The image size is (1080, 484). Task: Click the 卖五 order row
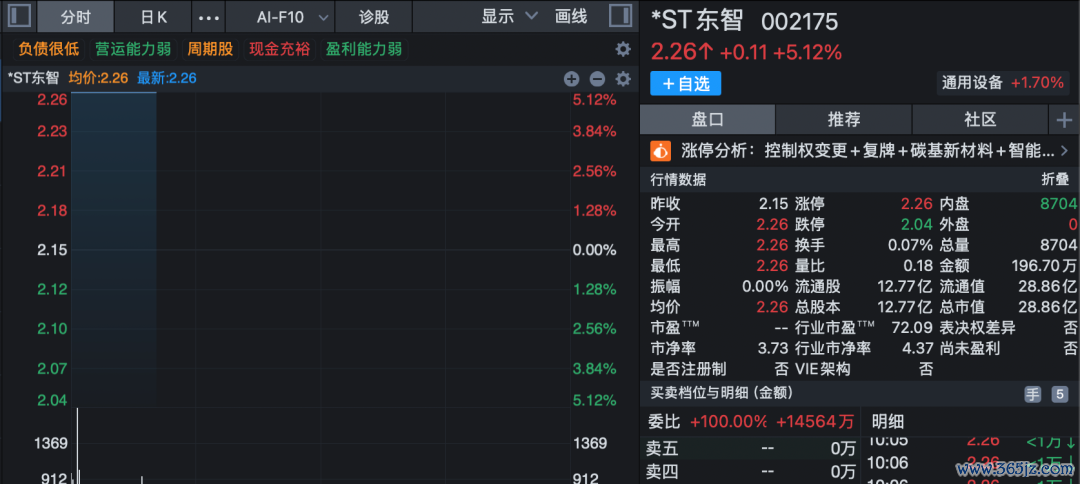point(750,450)
